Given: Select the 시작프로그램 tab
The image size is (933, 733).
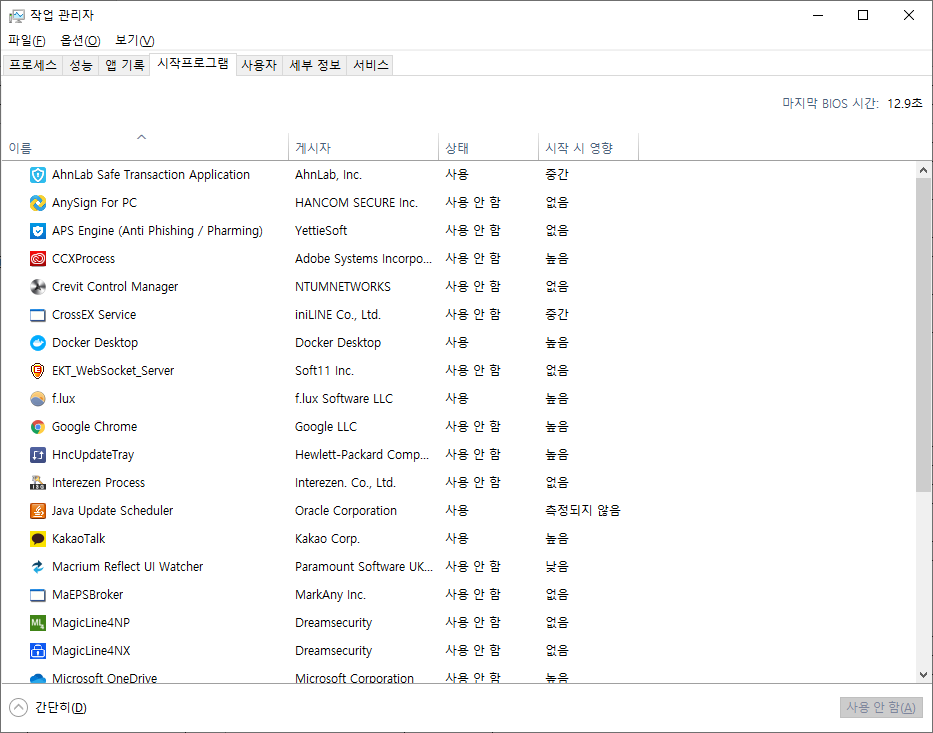Looking at the screenshot, I should coord(193,64).
